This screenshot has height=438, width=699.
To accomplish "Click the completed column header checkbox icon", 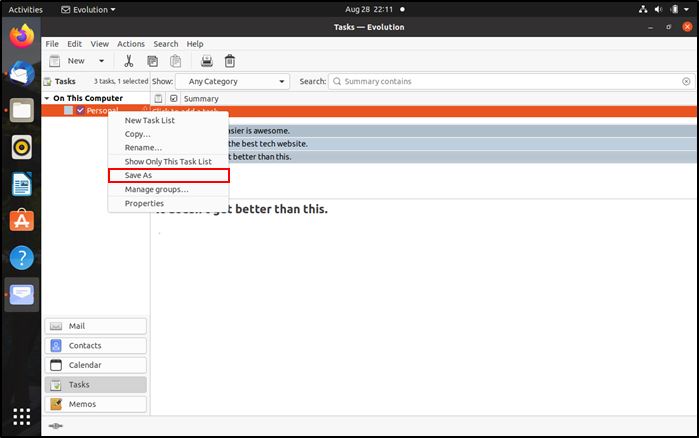I will click(173, 98).
